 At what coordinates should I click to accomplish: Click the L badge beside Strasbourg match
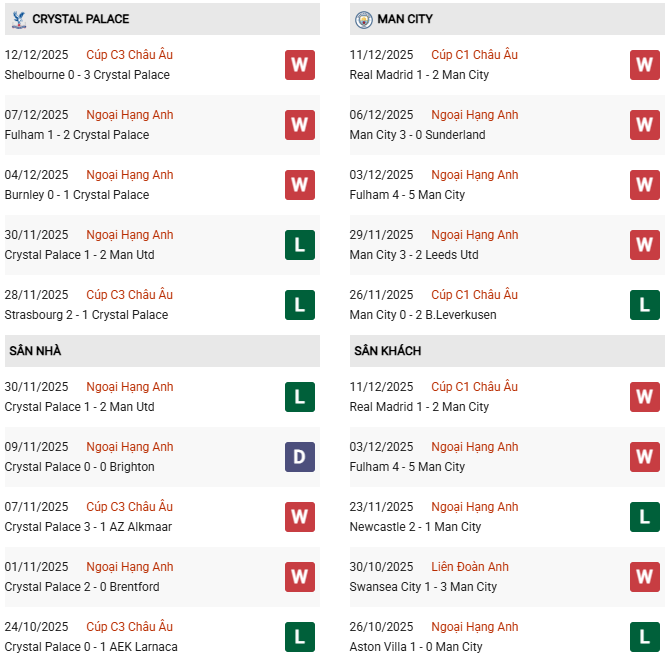pos(299,305)
